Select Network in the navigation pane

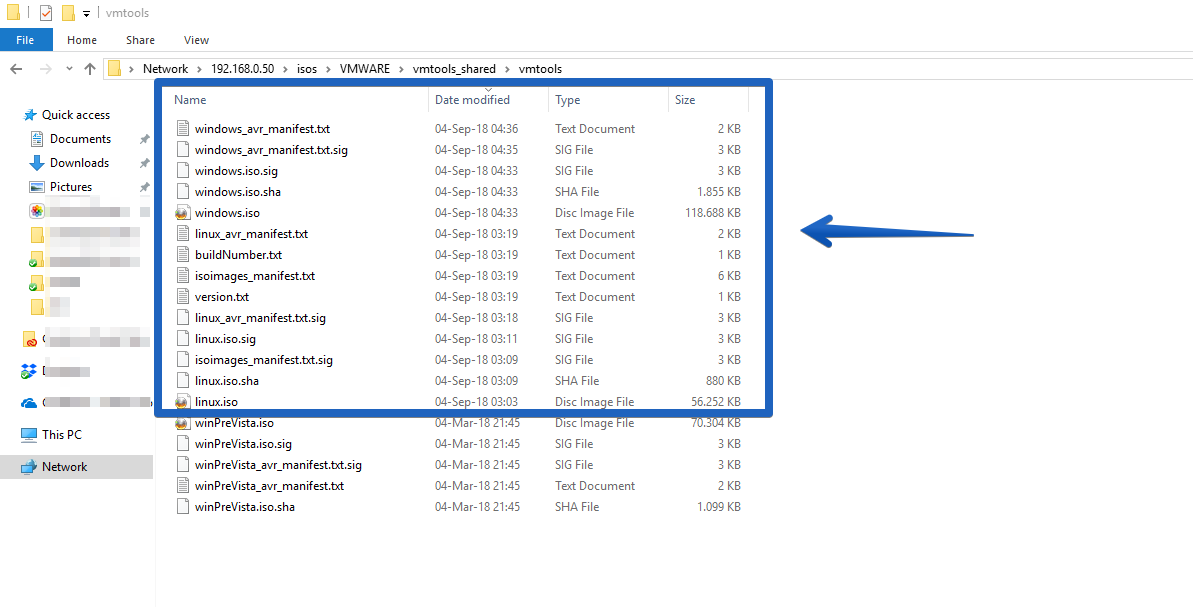(65, 467)
